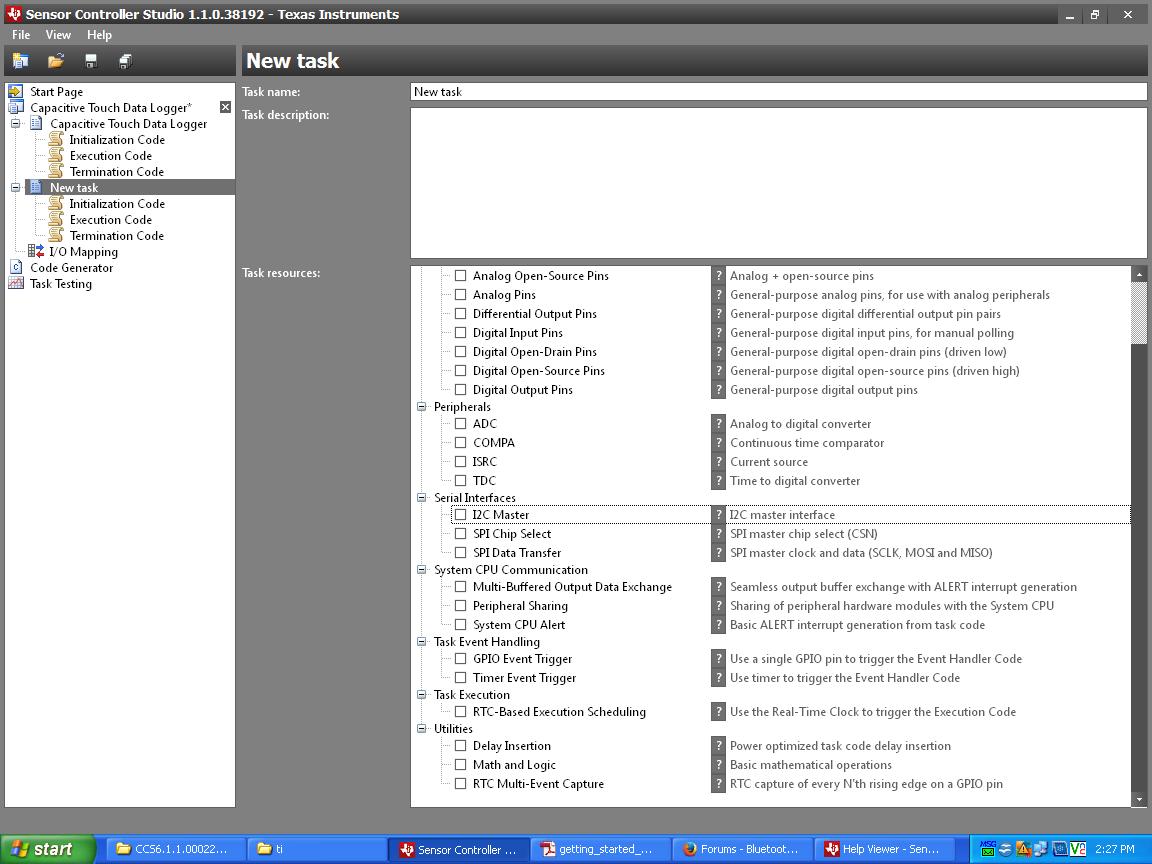Open help for the COMPA comparator
This screenshot has width=1152, height=864.
click(718, 442)
